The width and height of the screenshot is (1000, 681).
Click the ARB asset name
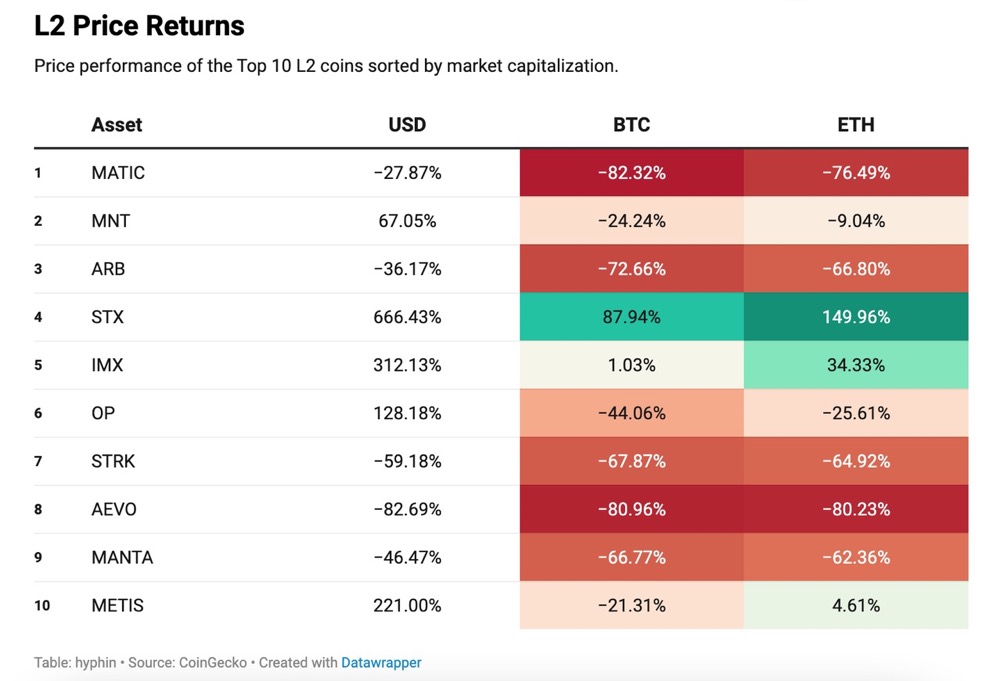[x=108, y=269]
